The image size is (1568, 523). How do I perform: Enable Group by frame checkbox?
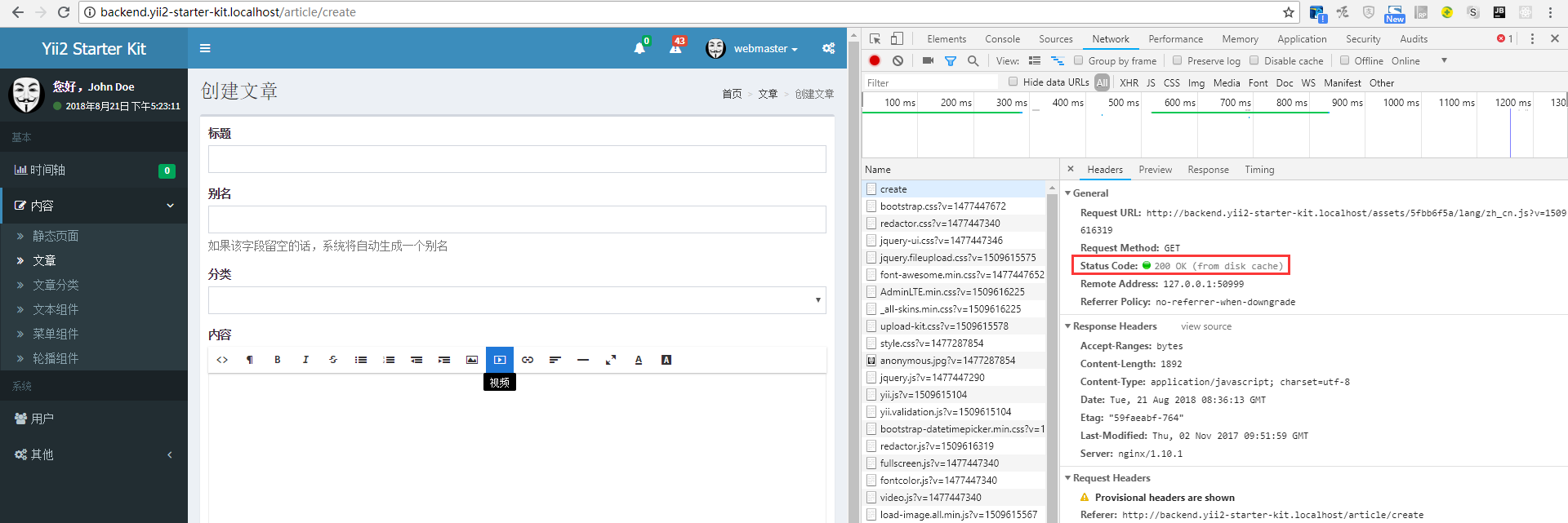coord(1078,60)
